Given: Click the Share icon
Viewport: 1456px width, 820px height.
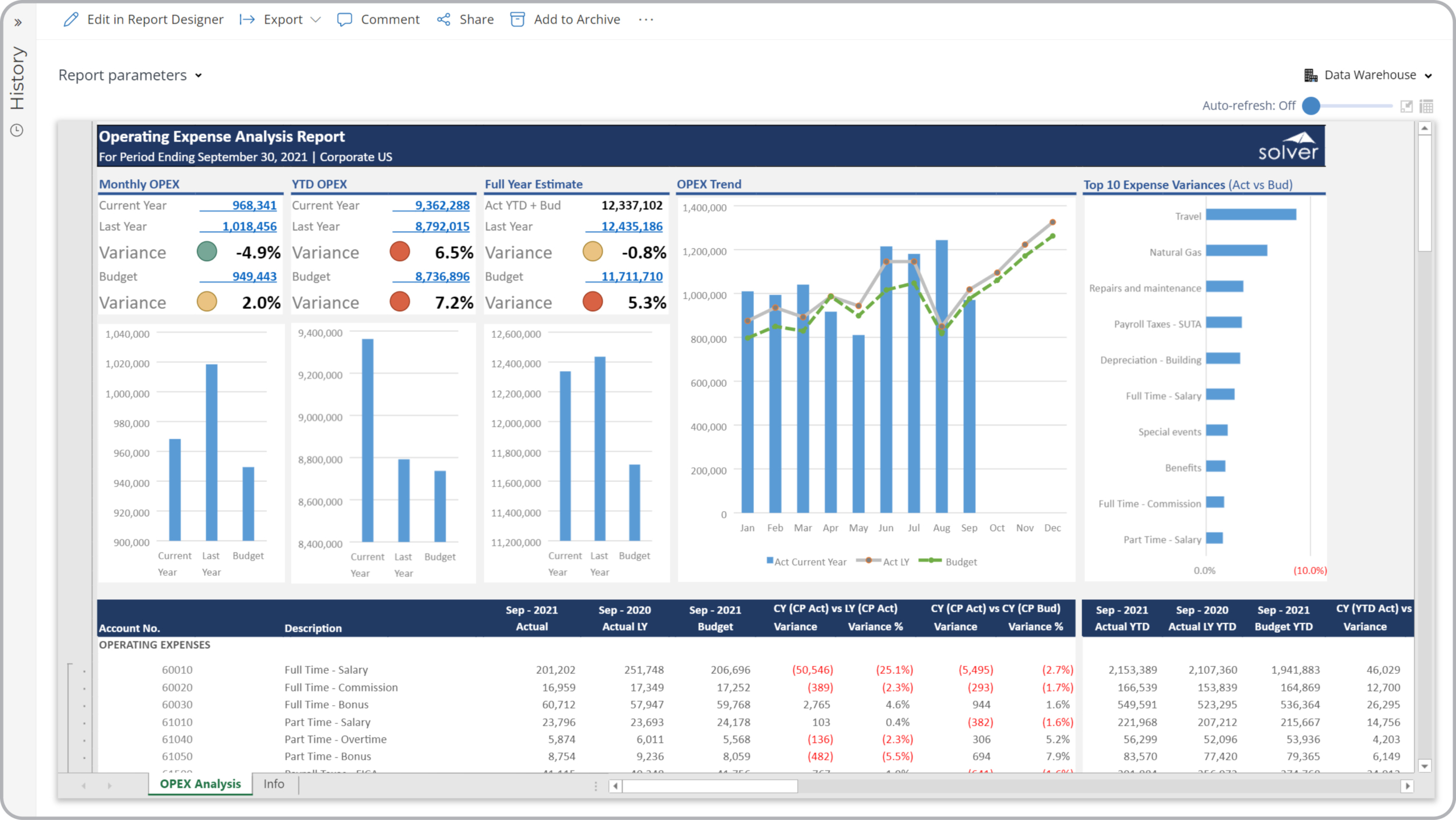Looking at the screenshot, I should (x=444, y=20).
